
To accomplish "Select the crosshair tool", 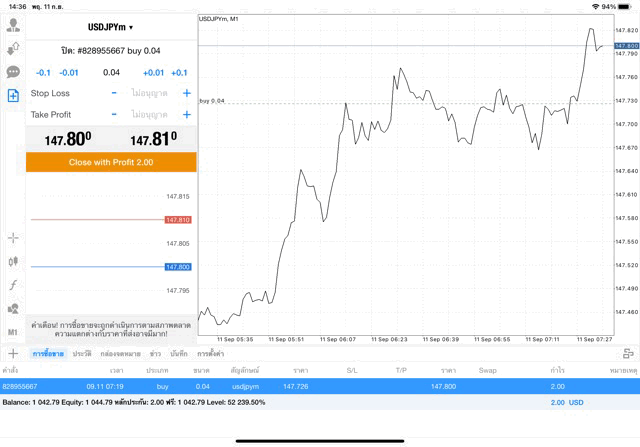I will point(13,238).
